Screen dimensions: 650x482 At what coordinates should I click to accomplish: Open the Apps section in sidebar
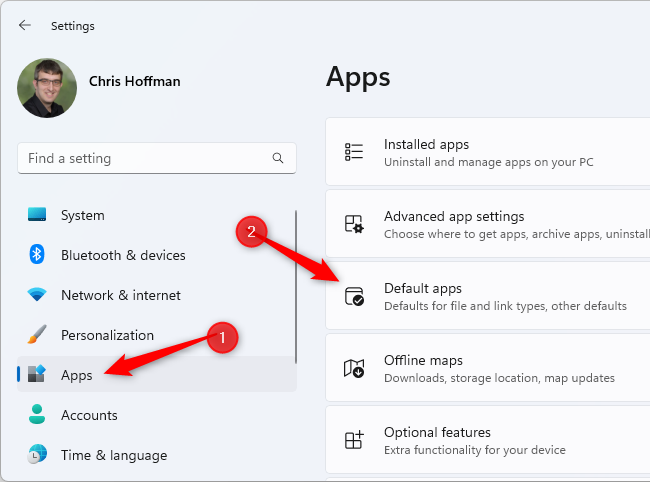(76, 375)
